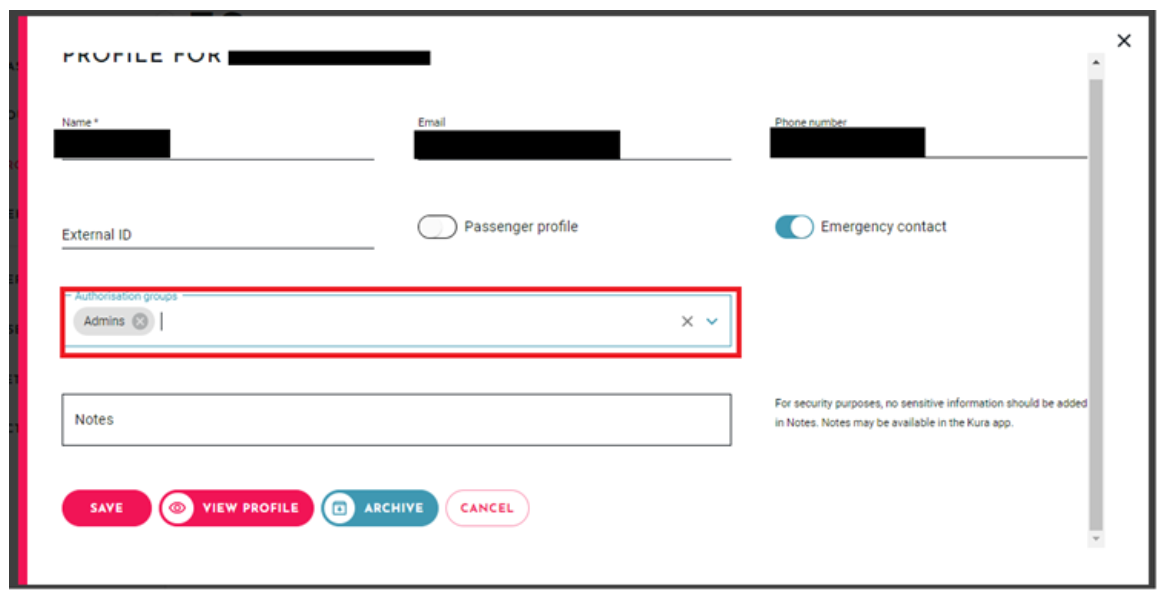Click the archive box icon
The width and height of the screenshot is (1164, 605).
pos(339,508)
